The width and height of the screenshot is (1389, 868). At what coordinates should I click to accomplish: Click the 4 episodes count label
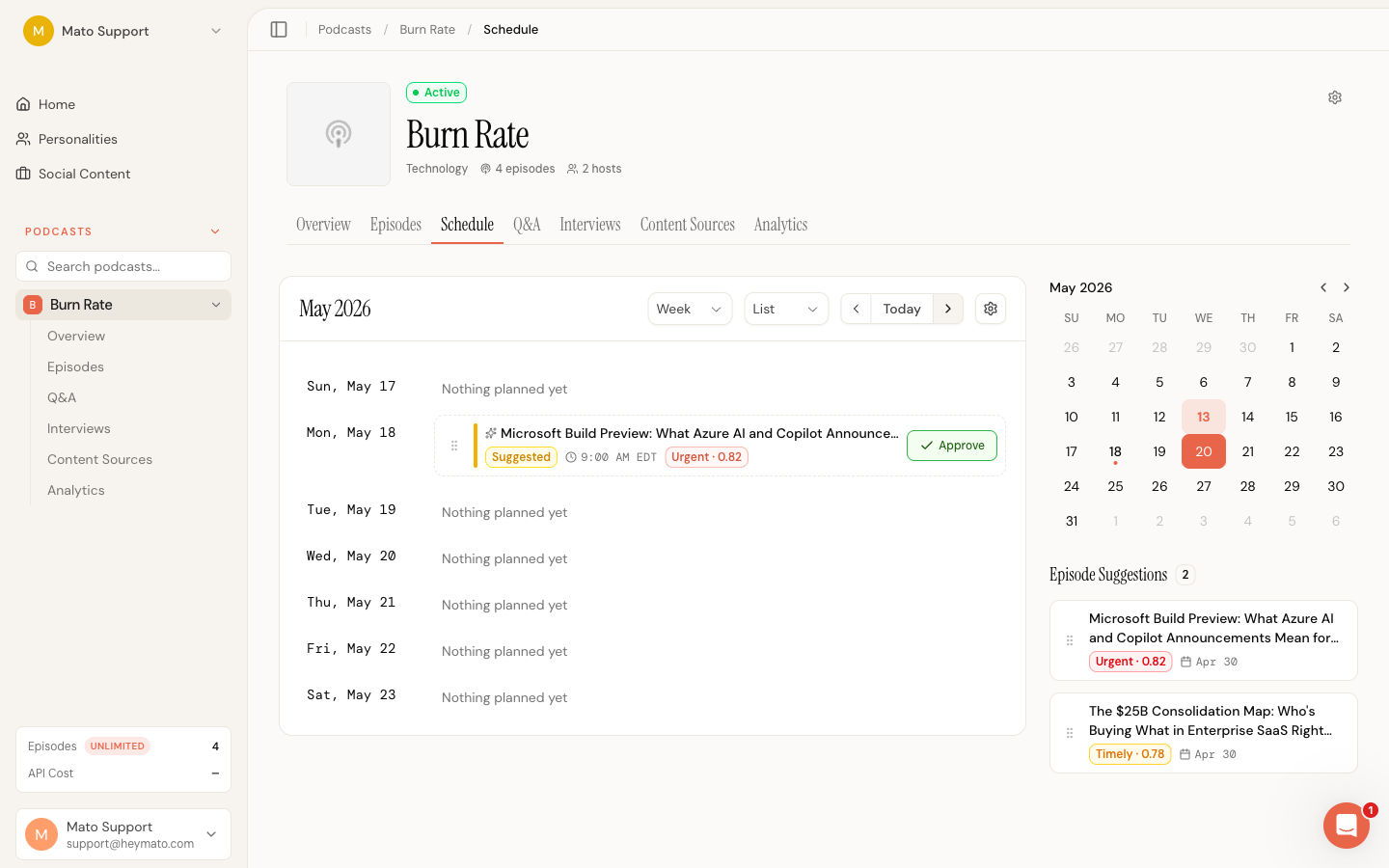[518, 169]
